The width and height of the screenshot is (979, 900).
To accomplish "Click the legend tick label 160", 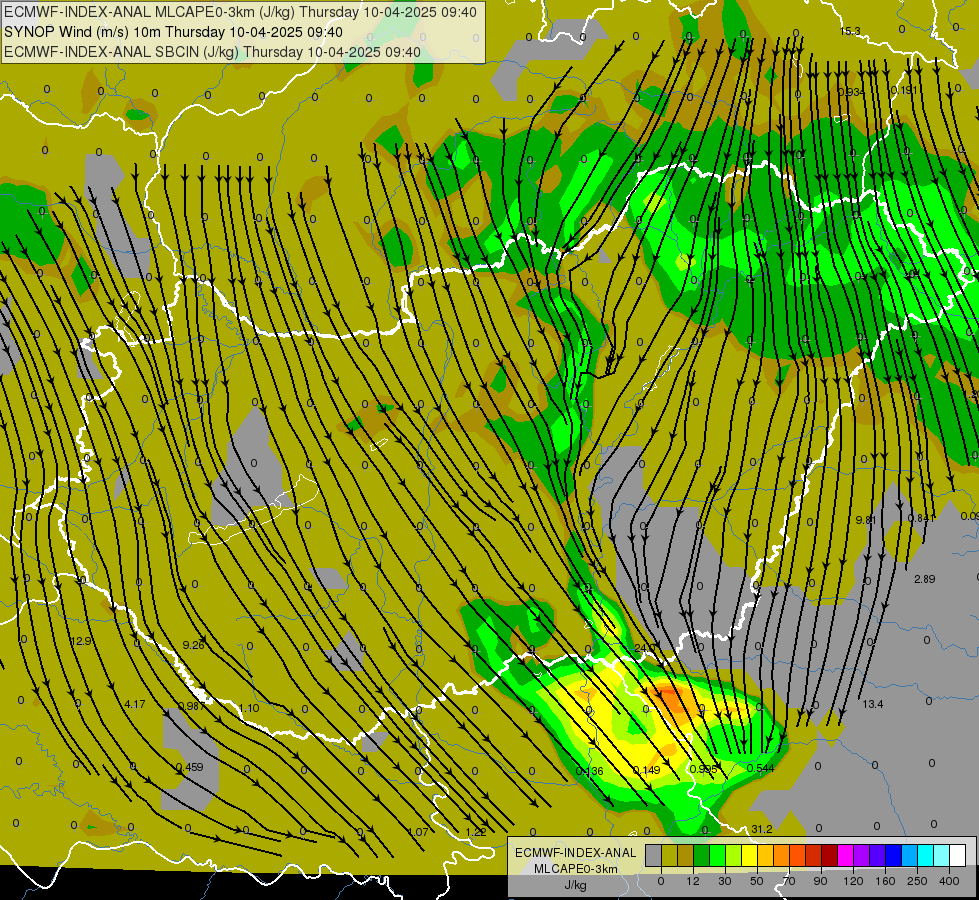I will pyautogui.click(x=885, y=881).
